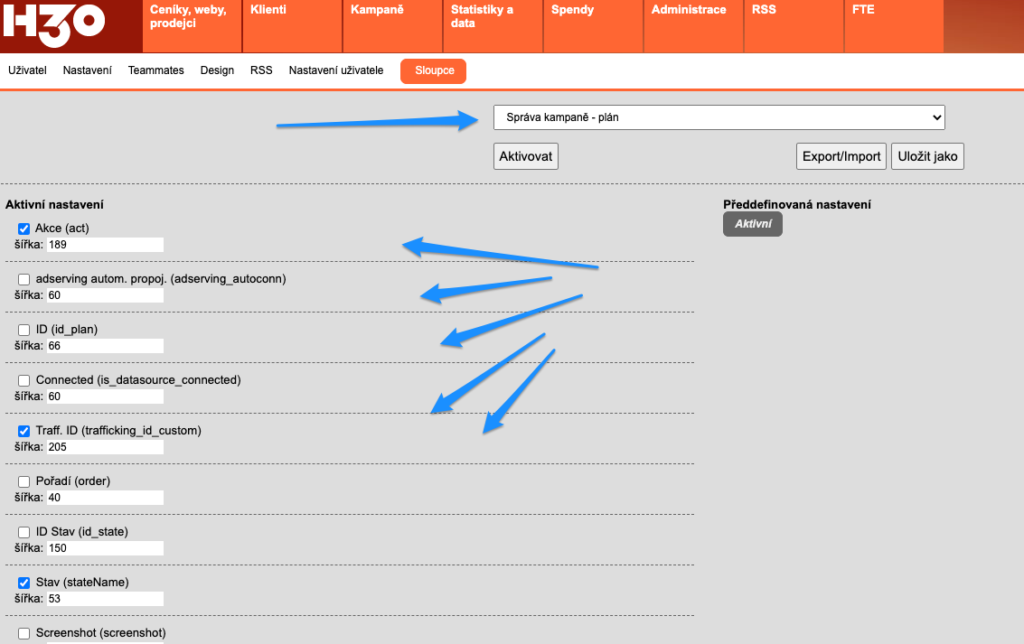Open the Kampaně menu

coord(376,10)
